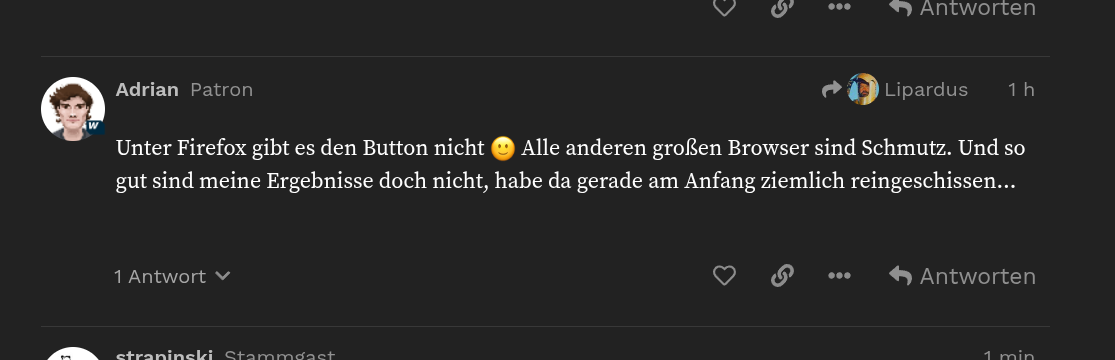1115x360 pixels.
Task: Open more actions ellipsis on Adrian's post
Action: [x=839, y=275]
